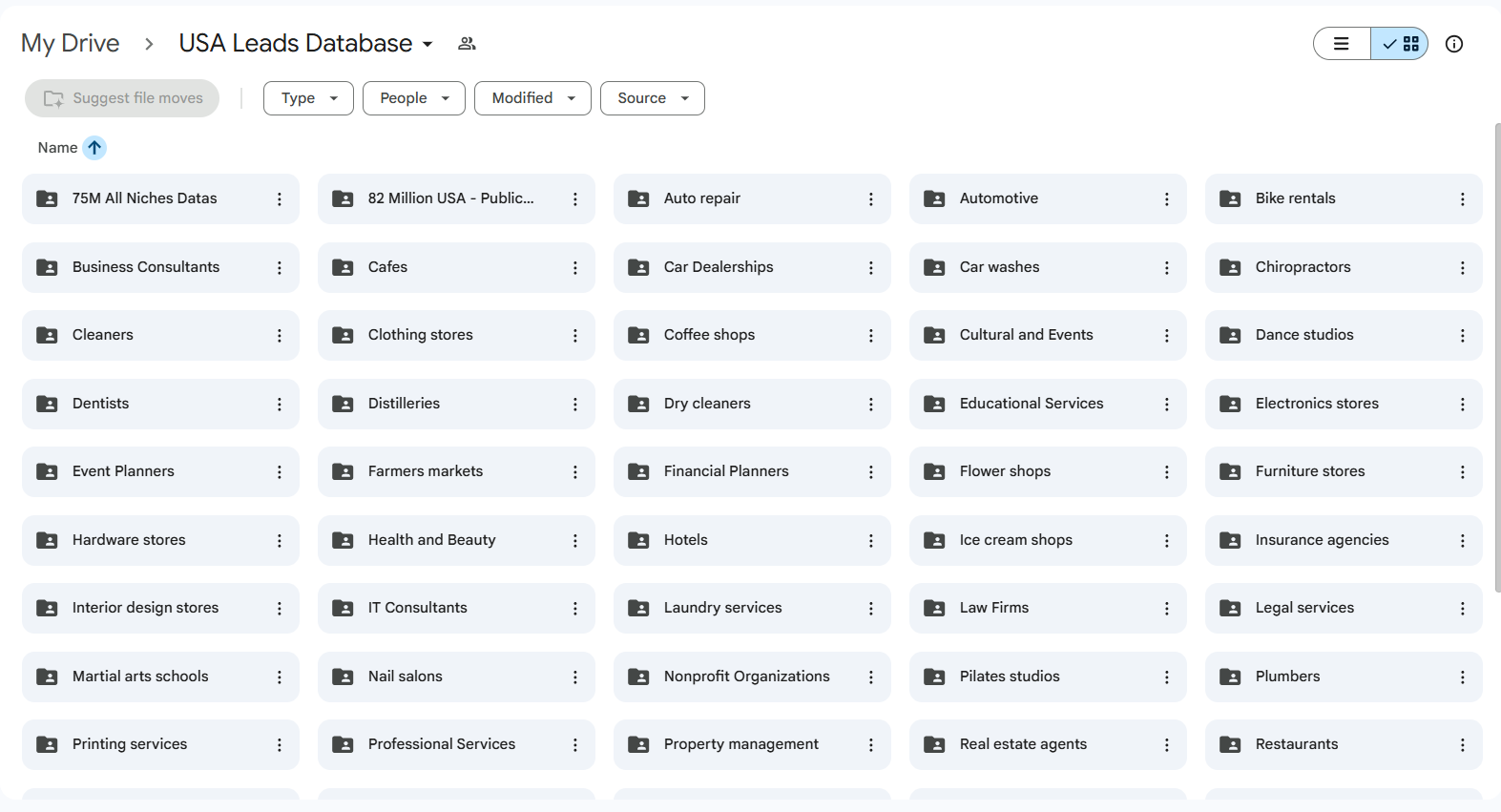Select the Financial Planners folder

click(x=752, y=472)
